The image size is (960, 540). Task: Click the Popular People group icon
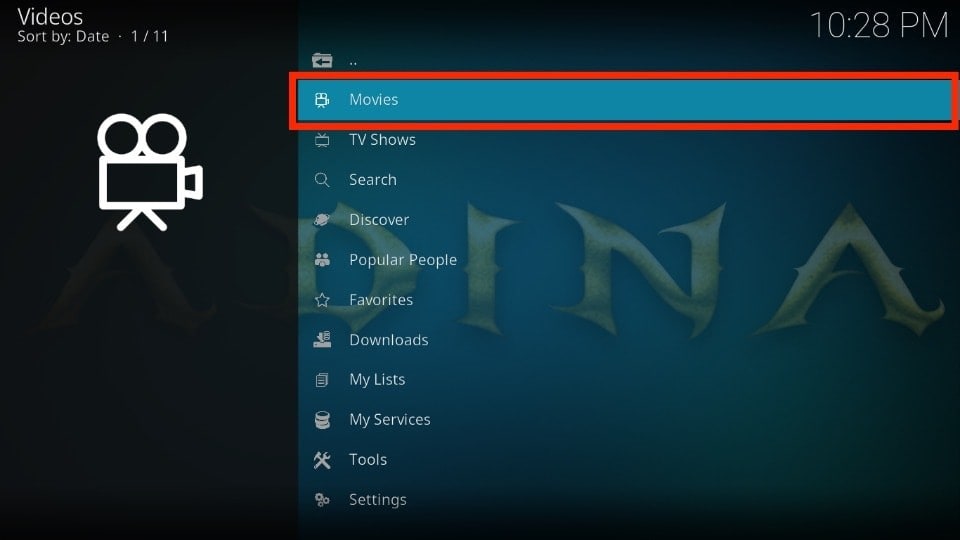[322, 260]
